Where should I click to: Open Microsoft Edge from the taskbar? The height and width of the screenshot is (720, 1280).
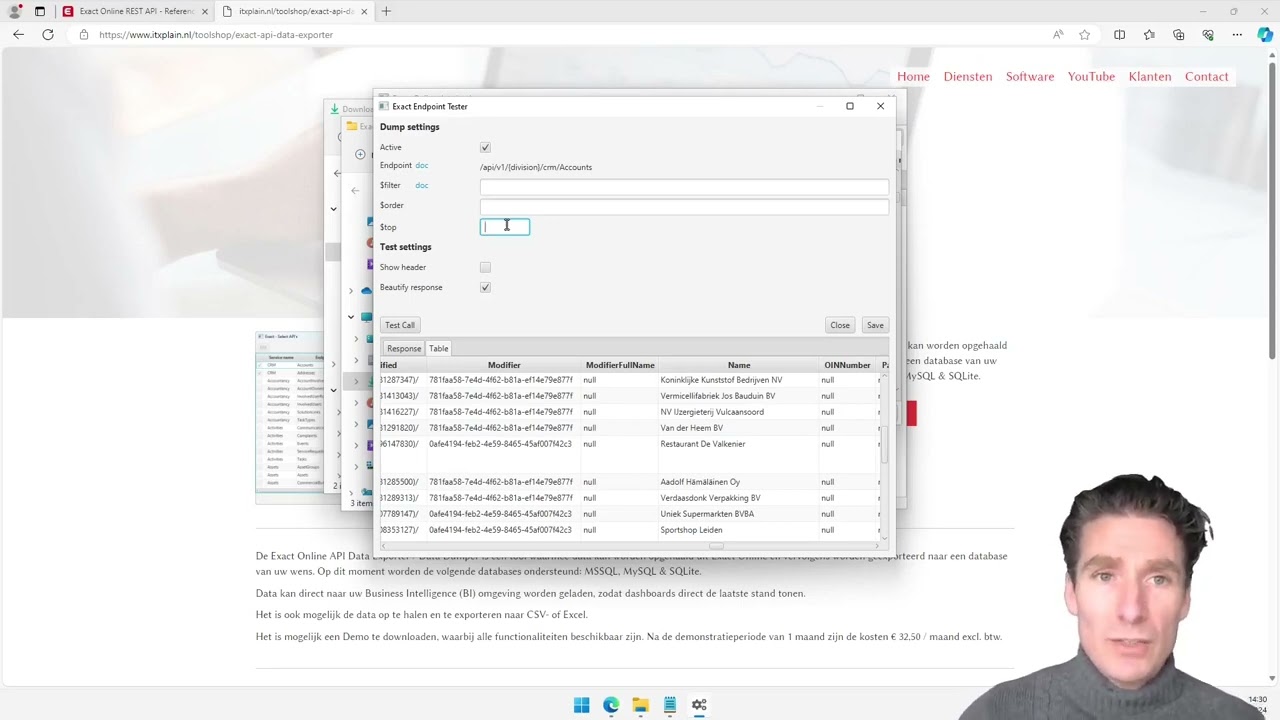tap(611, 705)
